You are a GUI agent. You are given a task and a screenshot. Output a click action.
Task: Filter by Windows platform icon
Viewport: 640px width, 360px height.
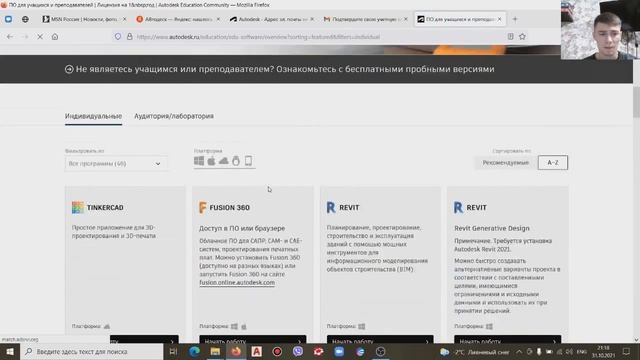coord(199,161)
